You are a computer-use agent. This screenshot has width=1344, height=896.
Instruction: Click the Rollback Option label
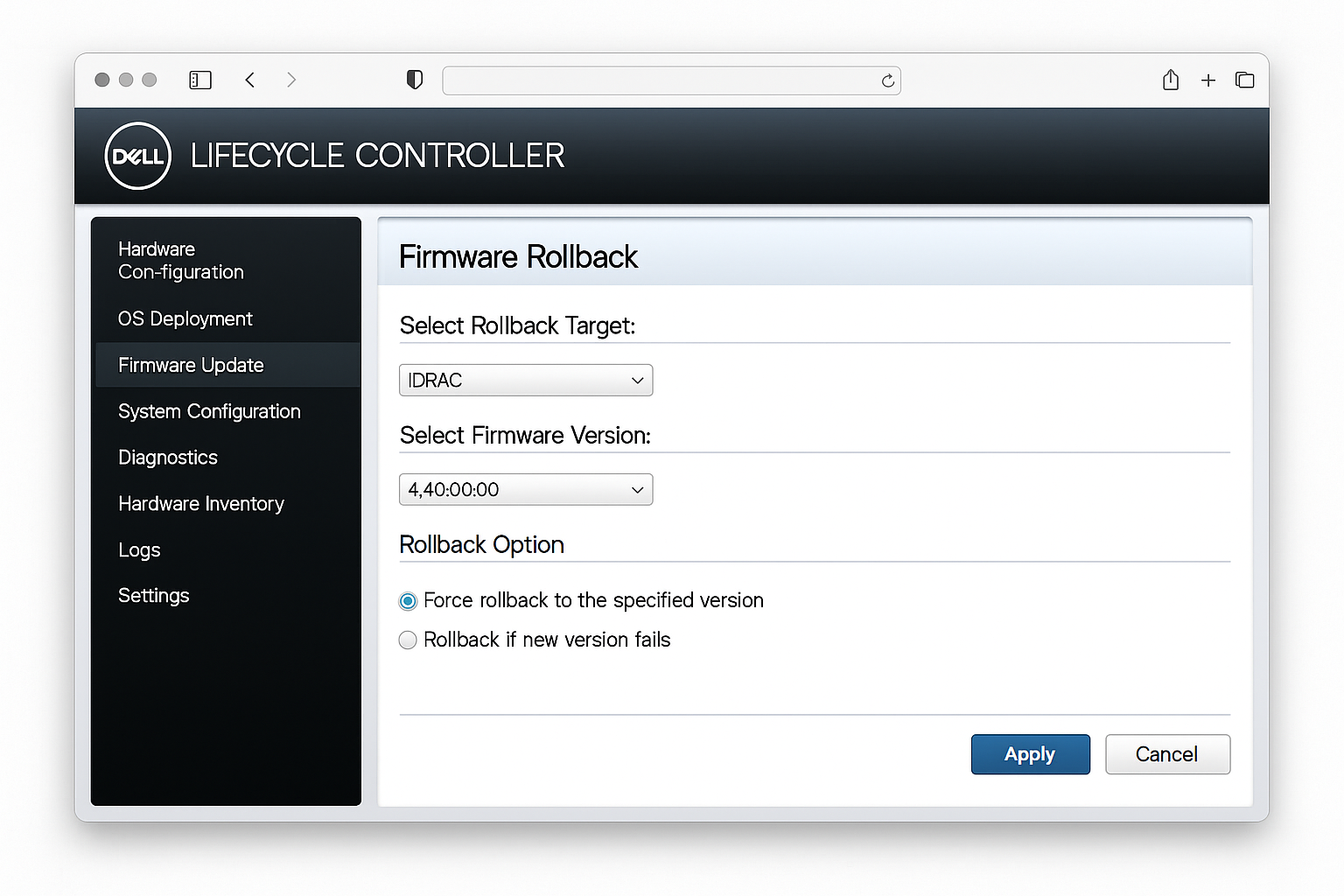(481, 544)
